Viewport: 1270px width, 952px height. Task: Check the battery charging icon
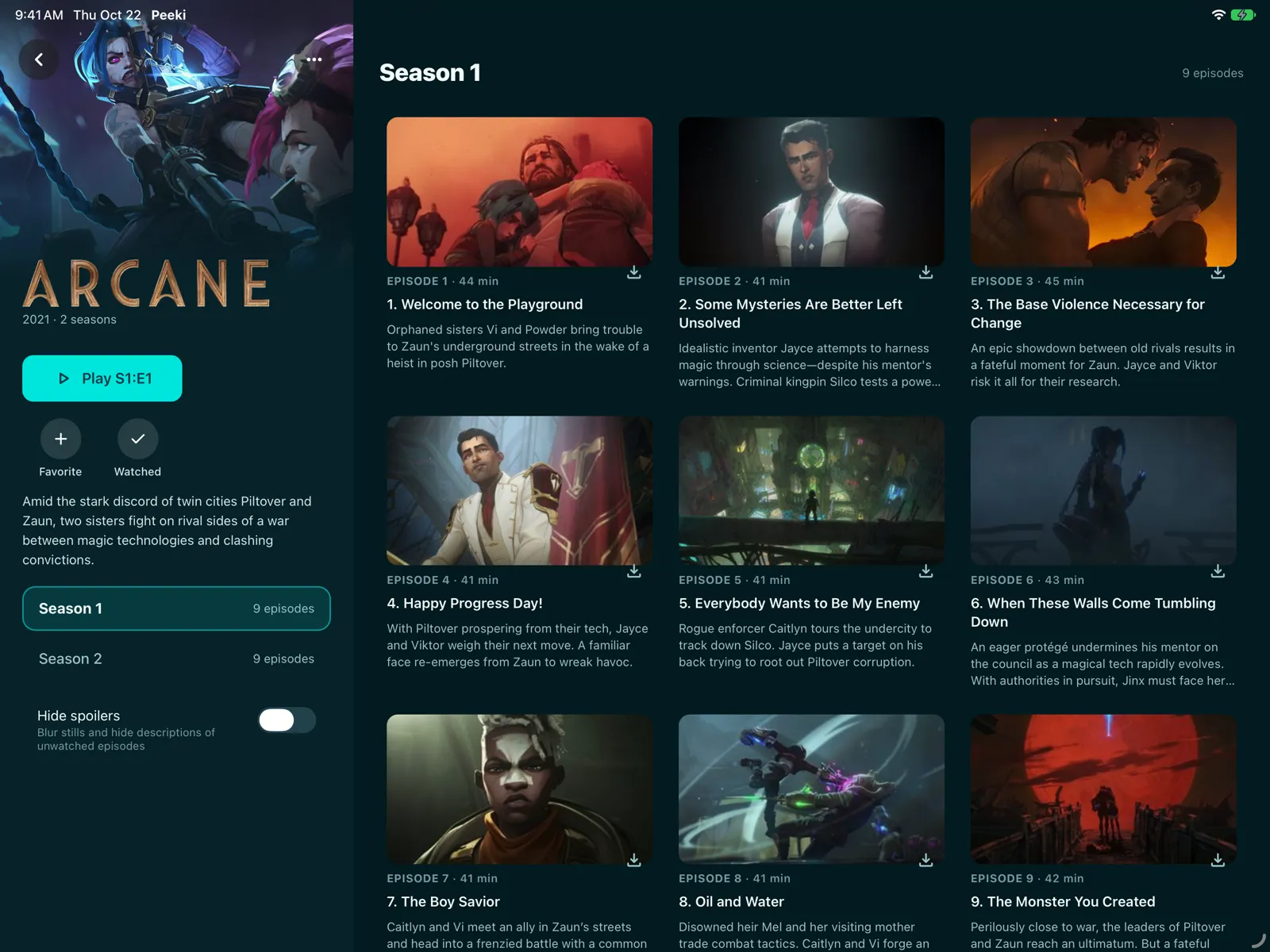(1242, 15)
